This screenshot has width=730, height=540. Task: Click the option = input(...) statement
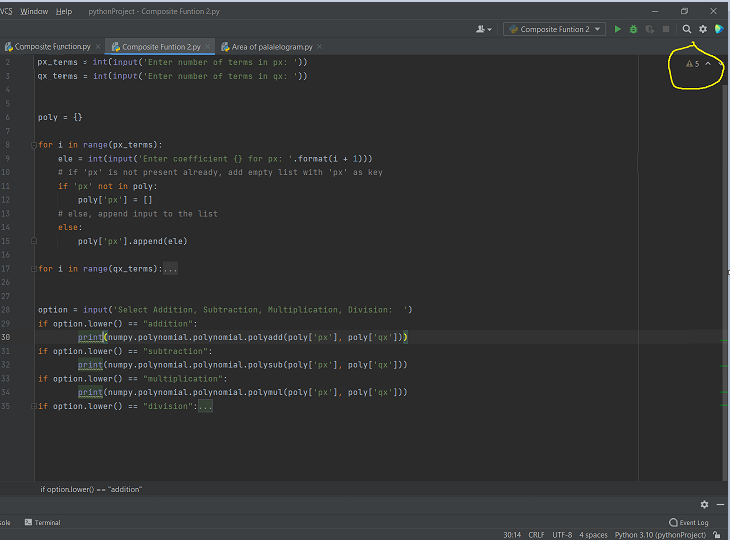pyautogui.click(x=225, y=310)
